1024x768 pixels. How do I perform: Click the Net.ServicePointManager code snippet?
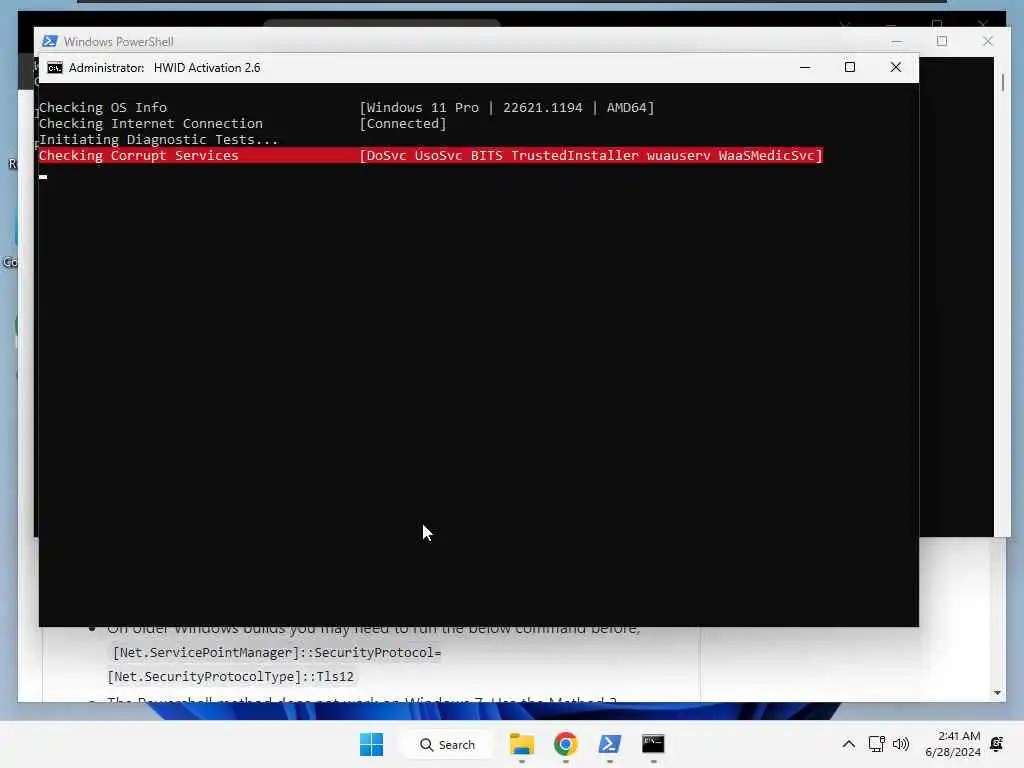[277, 652]
